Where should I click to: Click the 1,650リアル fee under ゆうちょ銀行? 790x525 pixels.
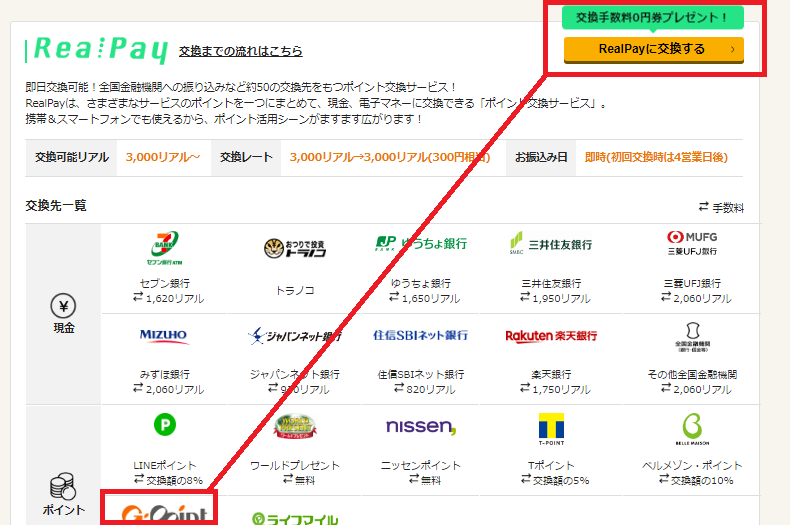pos(431,298)
